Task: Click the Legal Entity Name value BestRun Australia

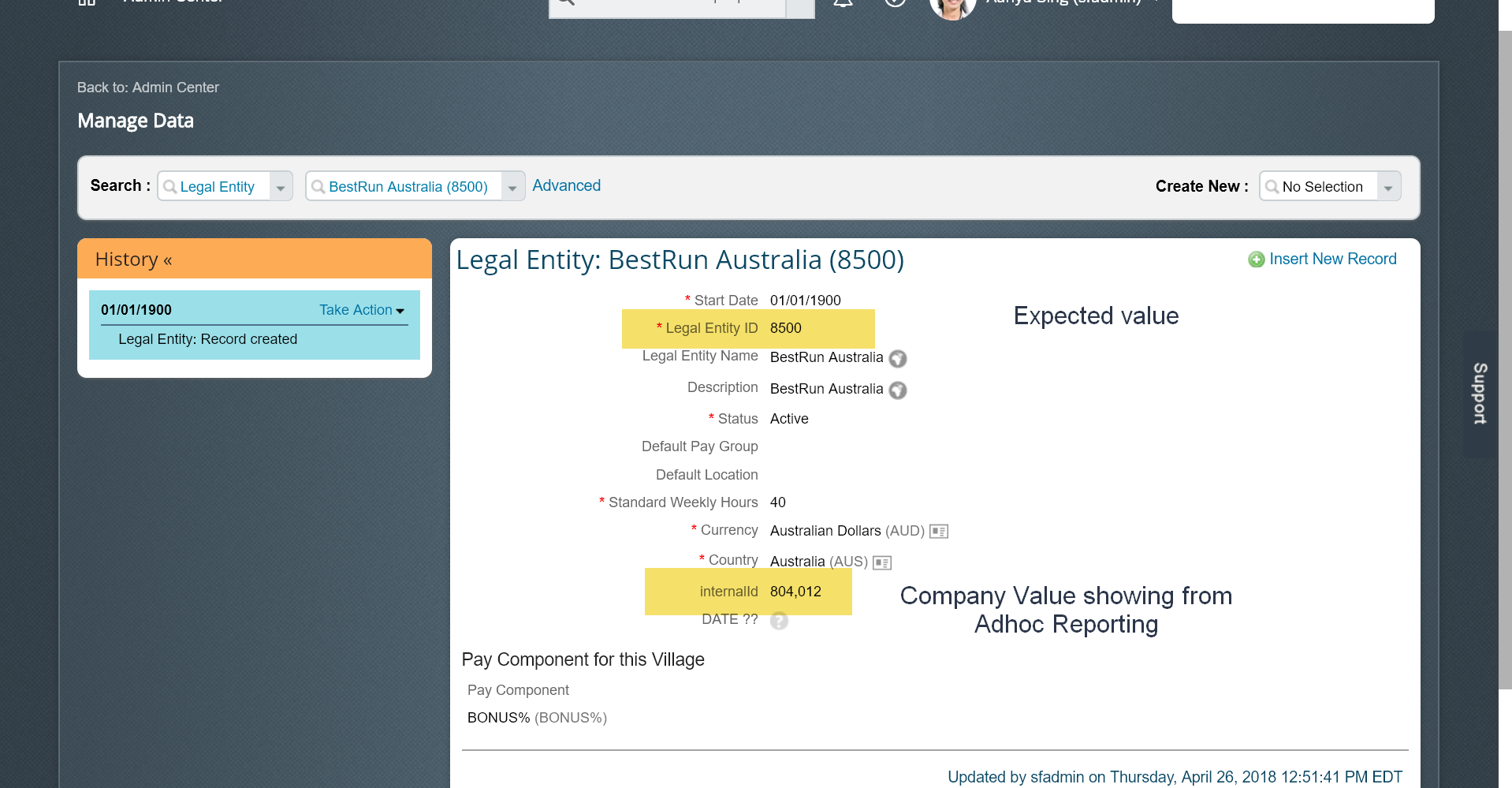Action: coord(826,357)
